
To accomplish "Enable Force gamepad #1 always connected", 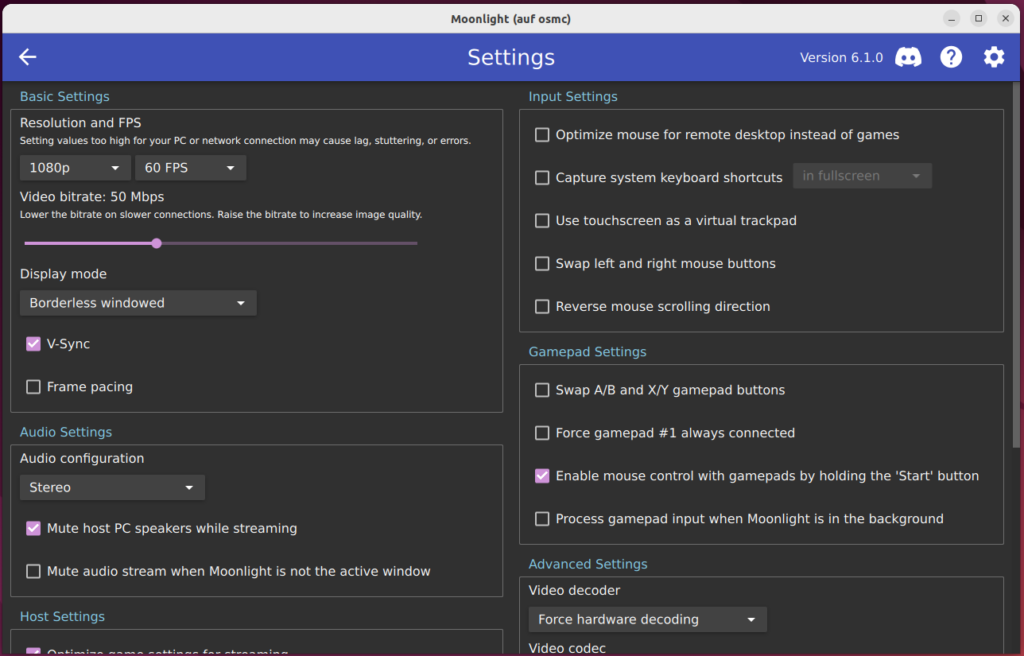I will click(x=542, y=433).
